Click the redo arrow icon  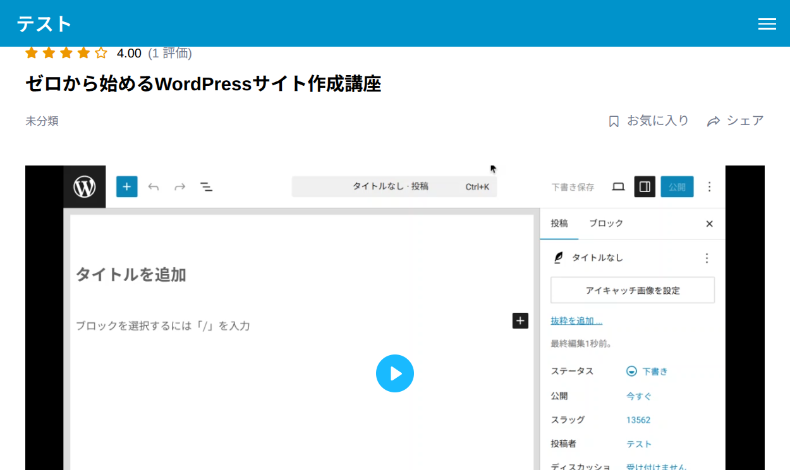coord(179,187)
